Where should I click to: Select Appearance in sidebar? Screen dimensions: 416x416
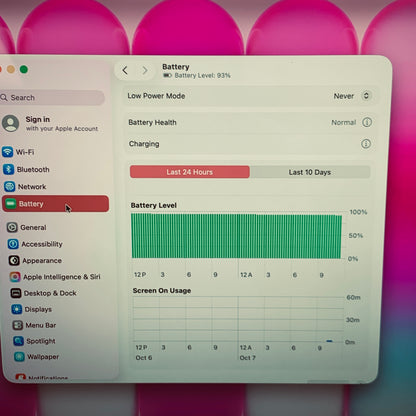click(x=42, y=260)
